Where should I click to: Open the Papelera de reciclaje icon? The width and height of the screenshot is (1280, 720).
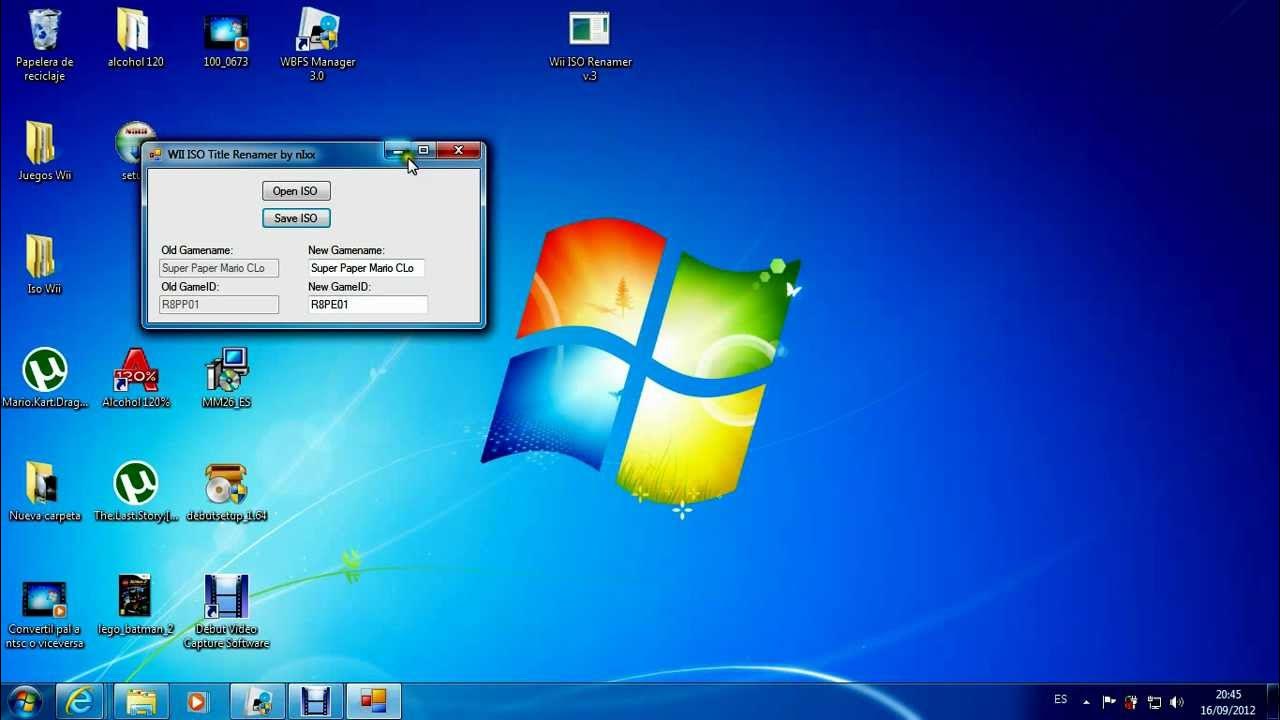(x=45, y=45)
